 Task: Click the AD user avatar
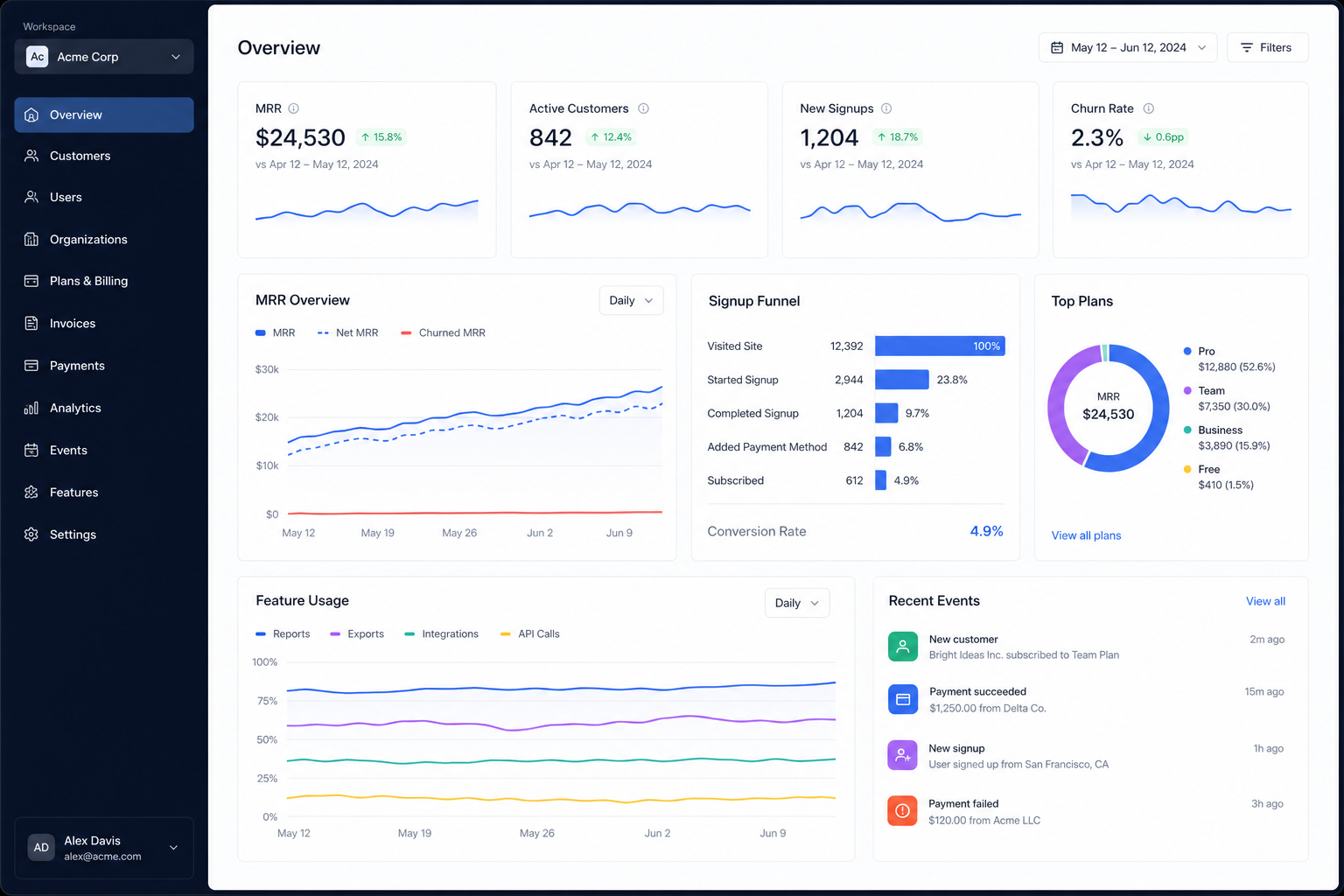(x=41, y=847)
